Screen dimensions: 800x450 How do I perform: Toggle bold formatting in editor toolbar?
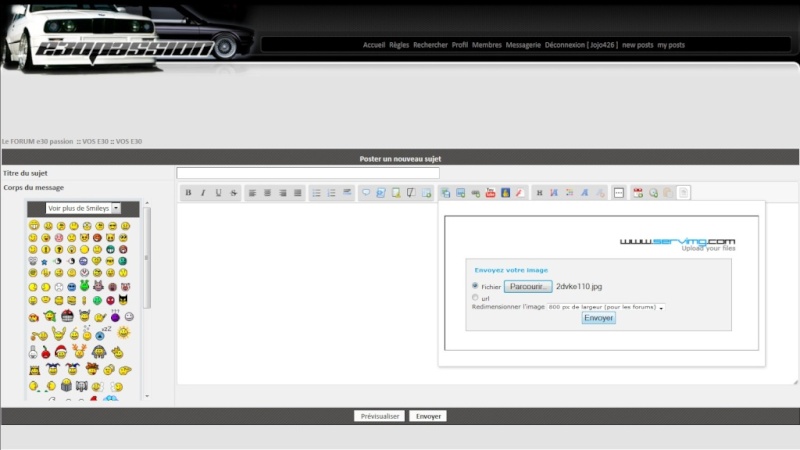pos(188,192)
